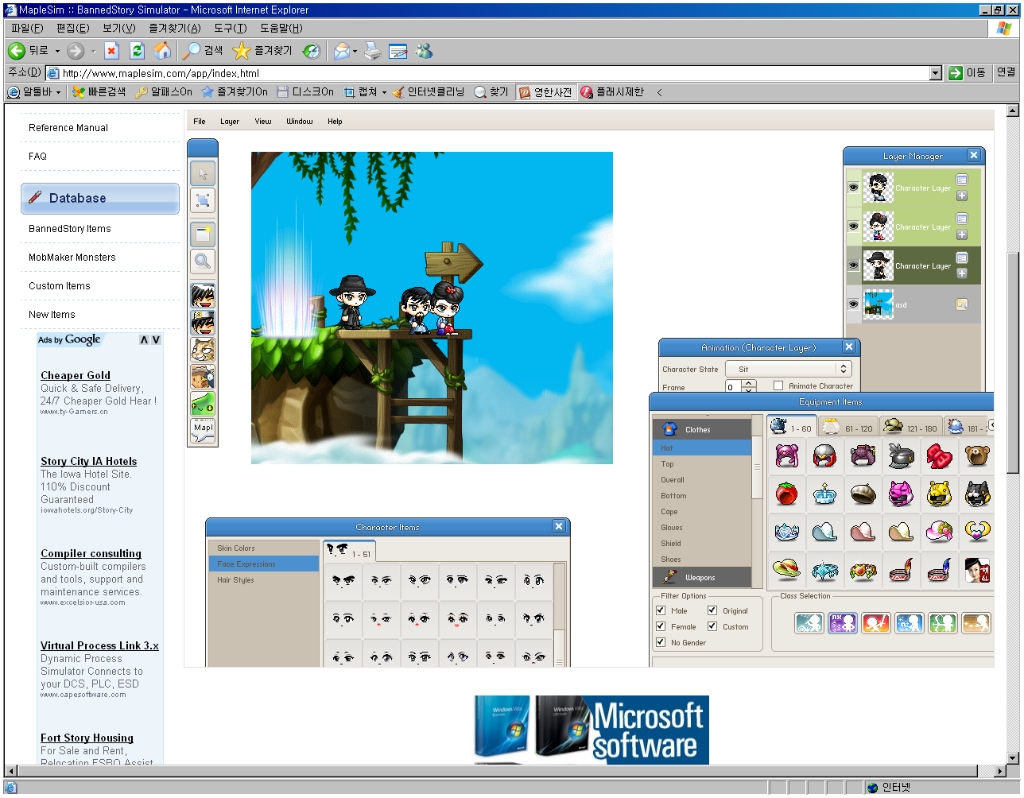Uncheck the No Gender filter checkbox
The height and width of the screenshot is (798, 1024).
(660, 642)
